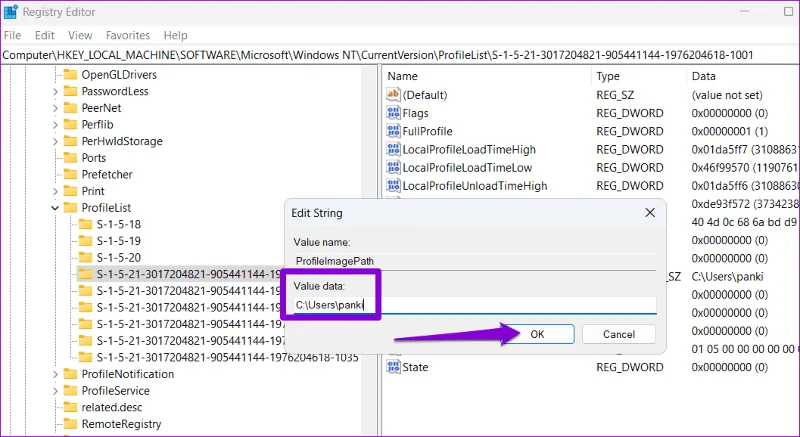Image resolution: width=800 pixels, height=437 pixels.
Task: Select the ProfileService folder icon
Action: coord(70,391)
